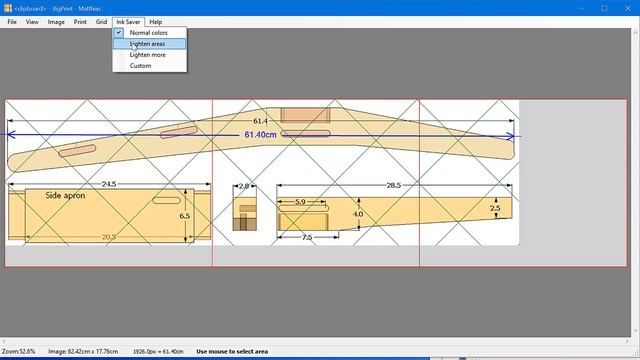Maximize the BigPrint window

pos(604,8)
